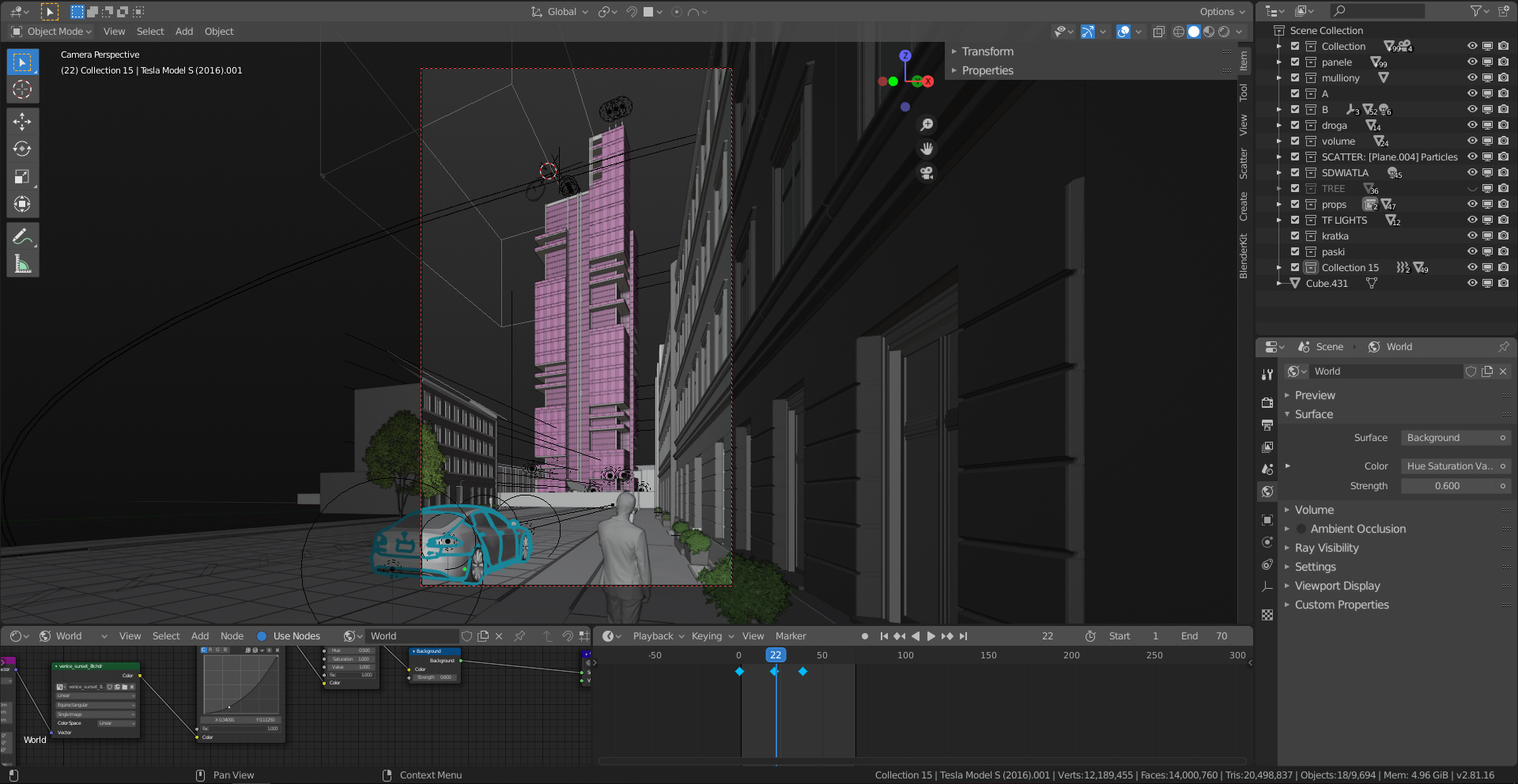The width and height of the screenshot is (1518, 784).
Task: Select the Rotate tool
Action: coord(22,149)
